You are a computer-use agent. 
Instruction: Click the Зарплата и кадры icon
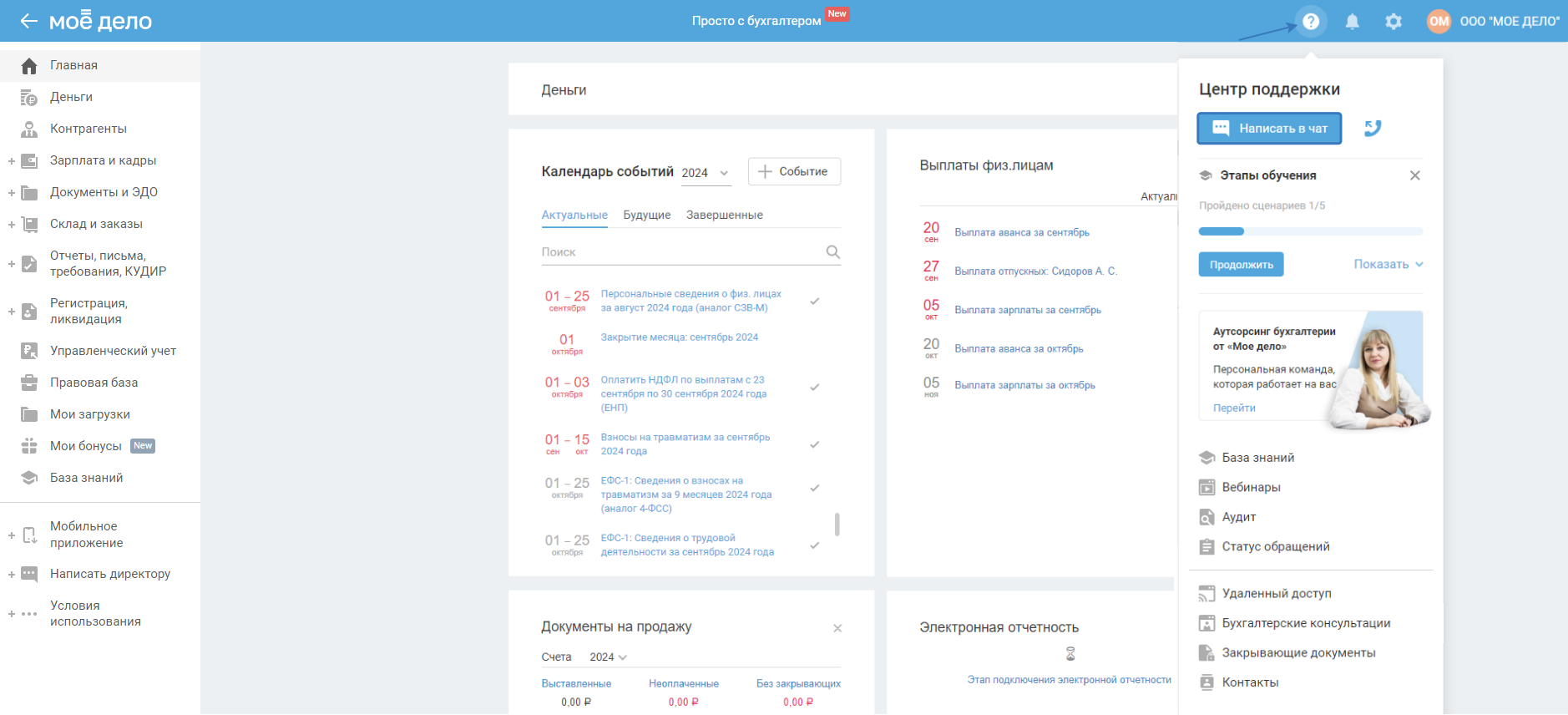pyautogui.click(x=29, y=160)
